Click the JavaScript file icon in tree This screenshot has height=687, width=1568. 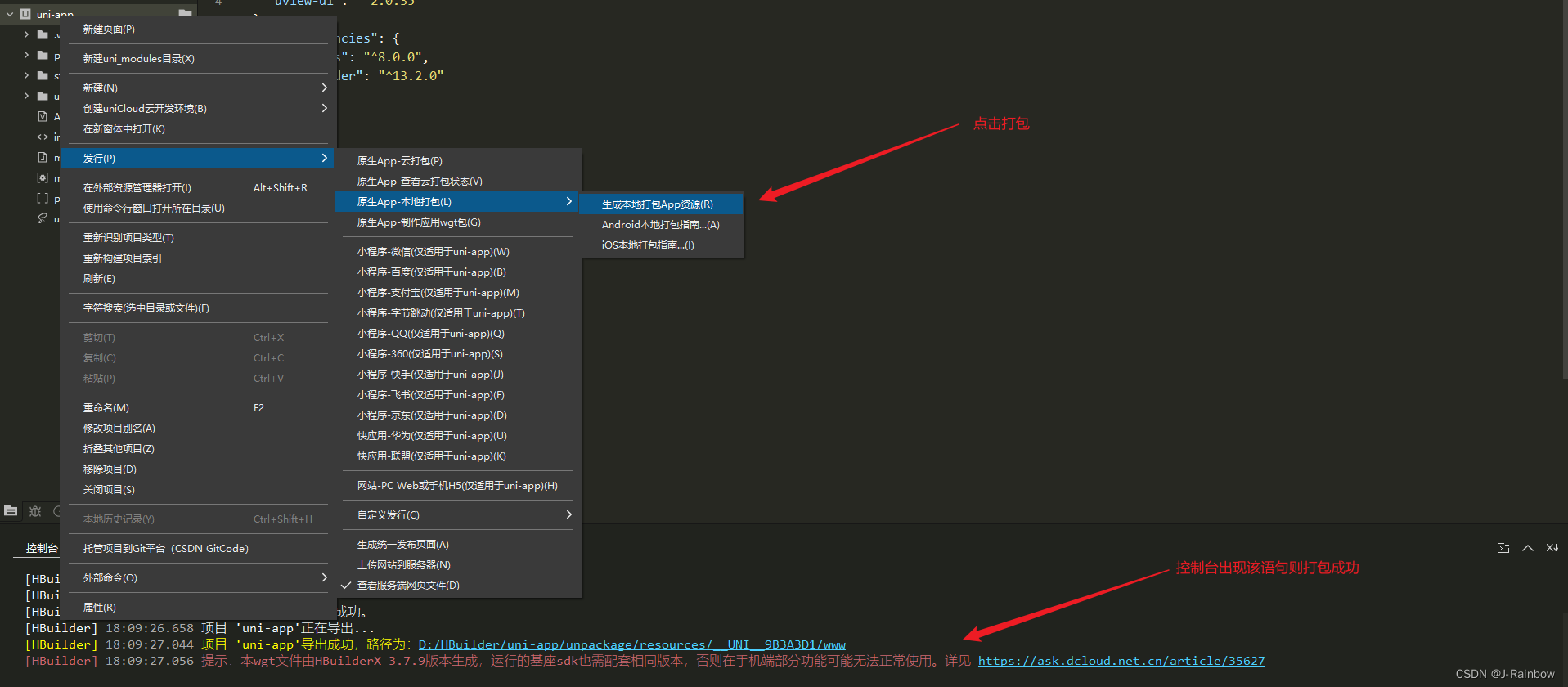click(x=43, y=157)
